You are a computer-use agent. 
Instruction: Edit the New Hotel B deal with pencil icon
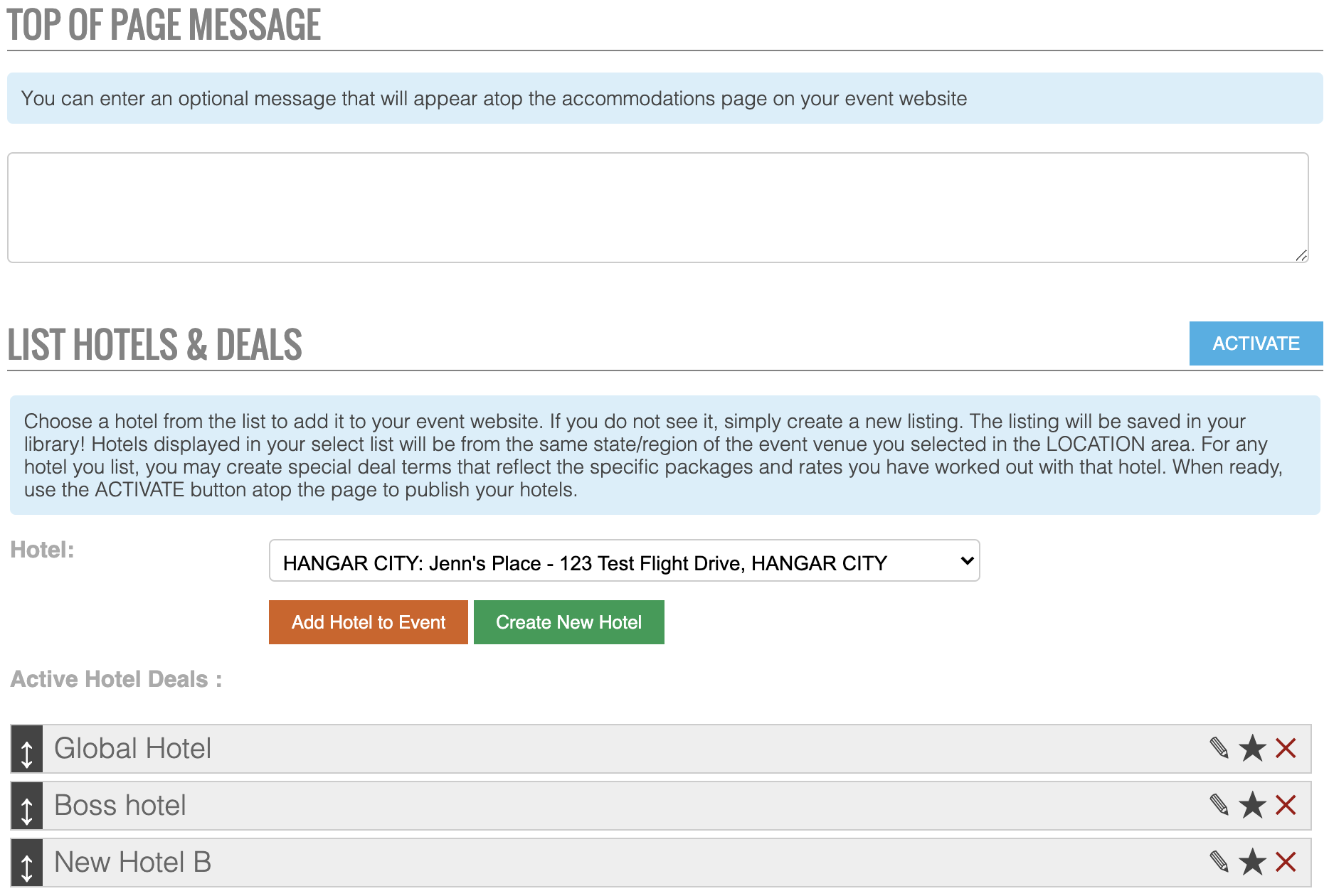pyautogui.click(x=1219, y=862)
